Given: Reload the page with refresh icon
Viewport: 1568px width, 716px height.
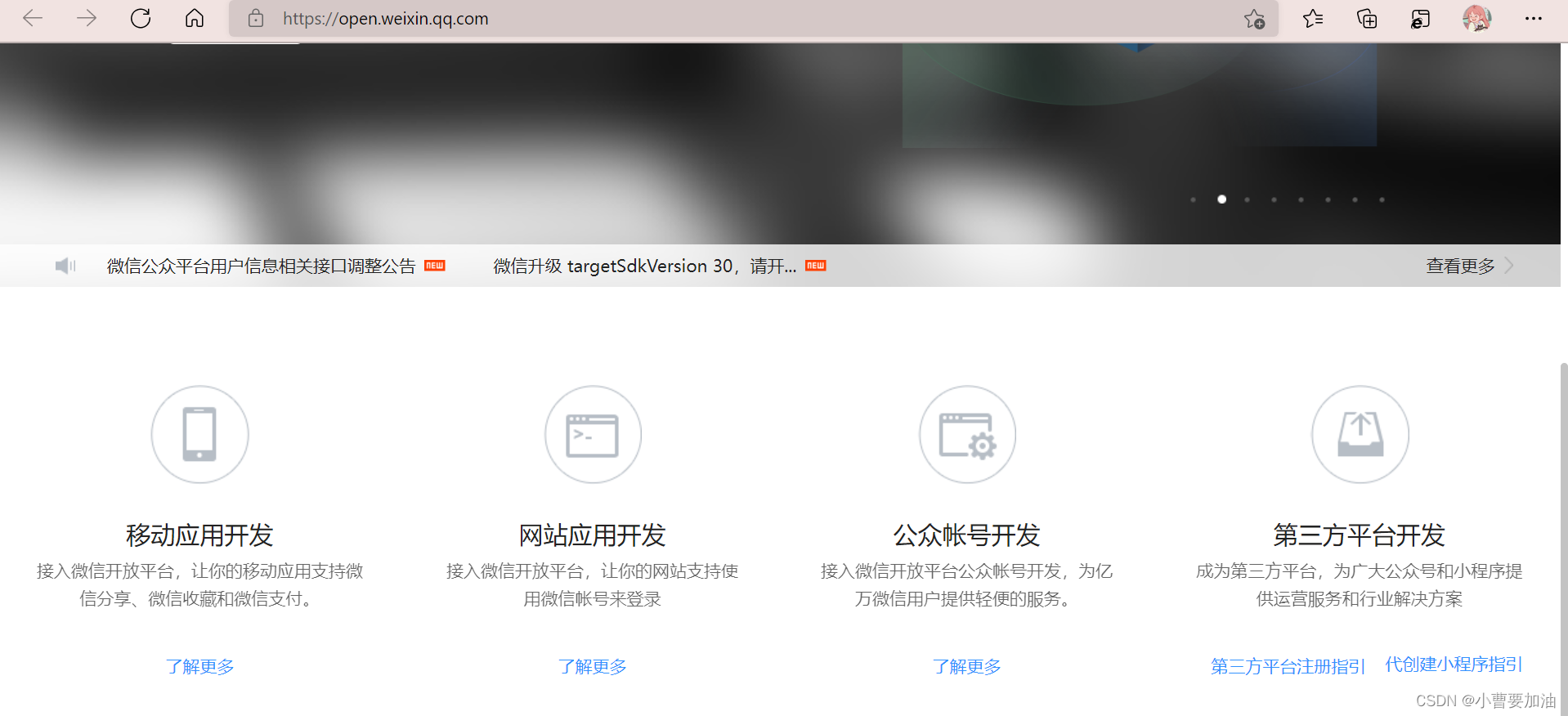Looking at the screenshot, I should 141,18.
